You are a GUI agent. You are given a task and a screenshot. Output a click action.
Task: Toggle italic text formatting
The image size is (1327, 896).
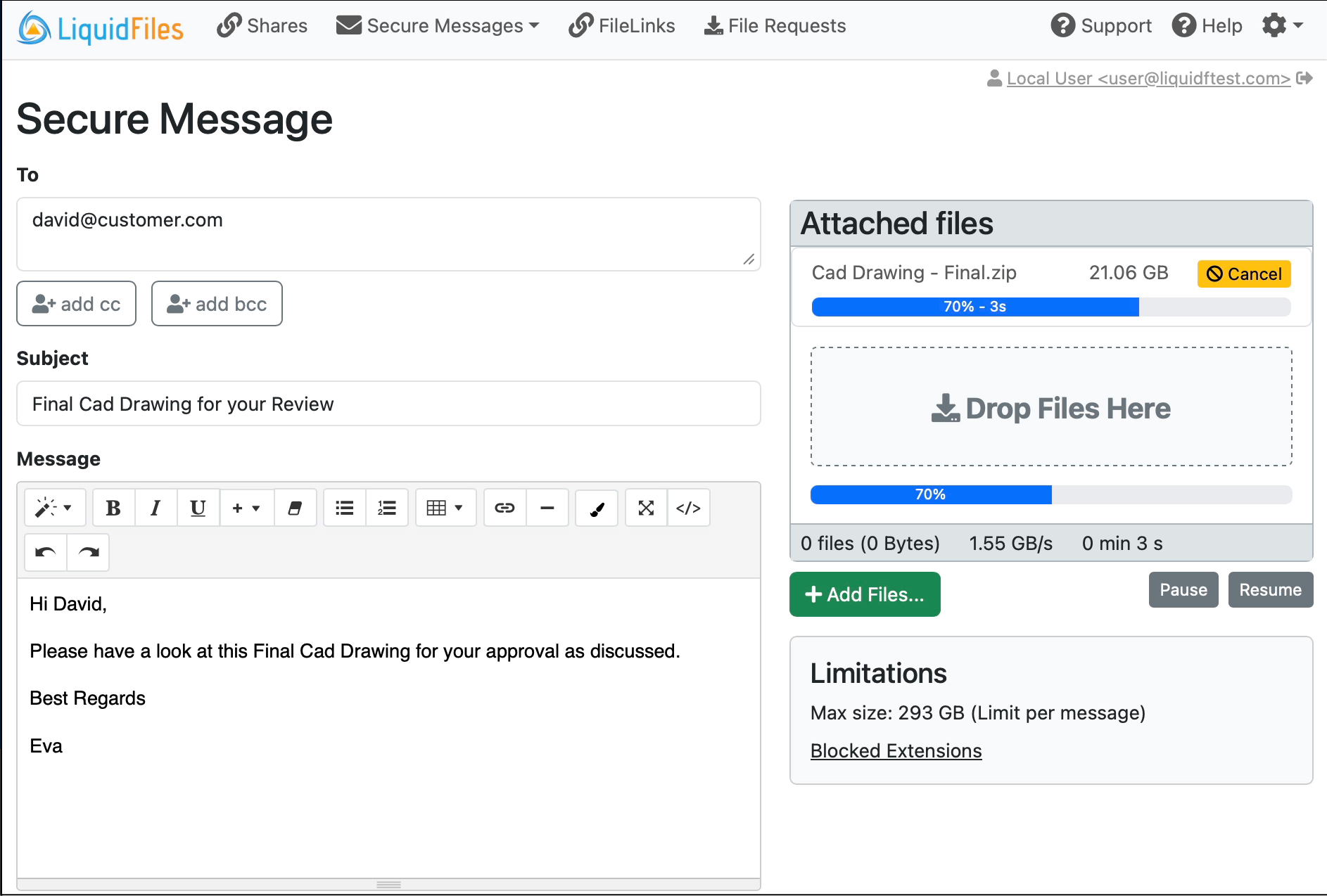155,507
